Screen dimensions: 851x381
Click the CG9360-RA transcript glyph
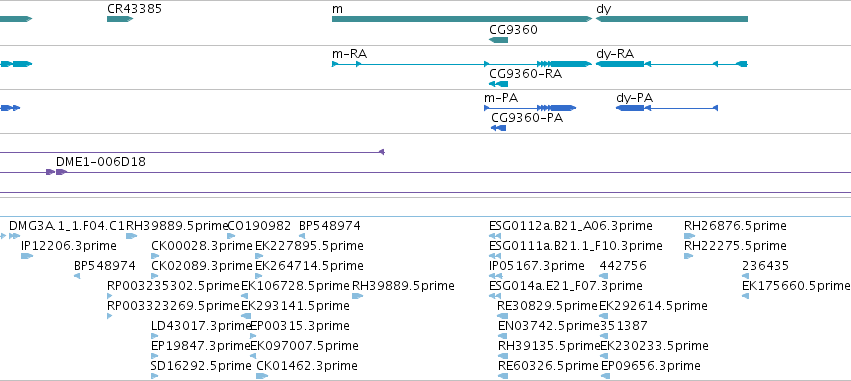click(x=498, y=84)
